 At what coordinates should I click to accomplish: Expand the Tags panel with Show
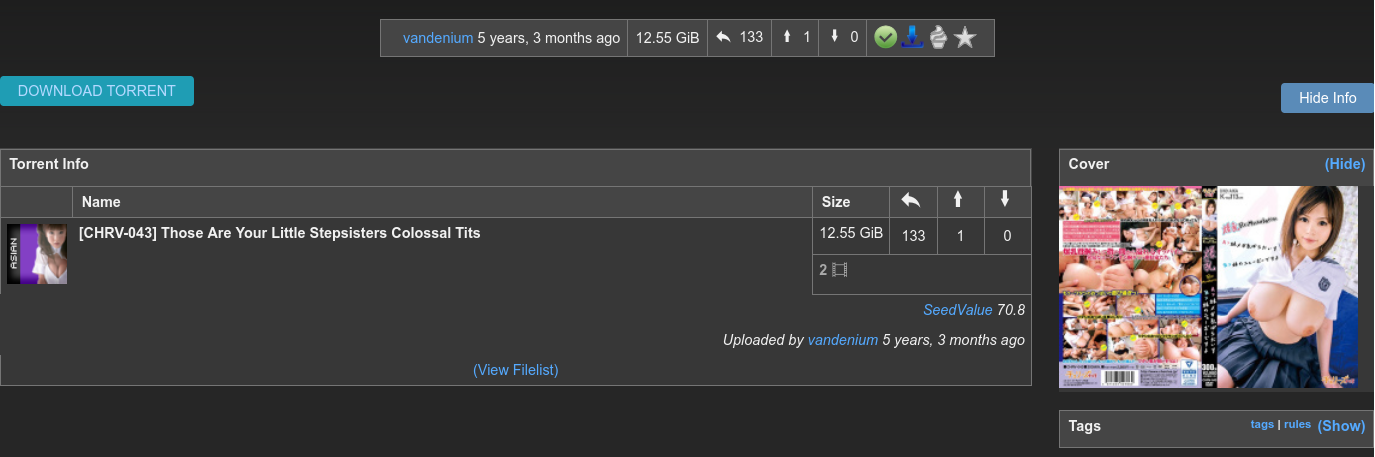click(x=1341, y=426)
